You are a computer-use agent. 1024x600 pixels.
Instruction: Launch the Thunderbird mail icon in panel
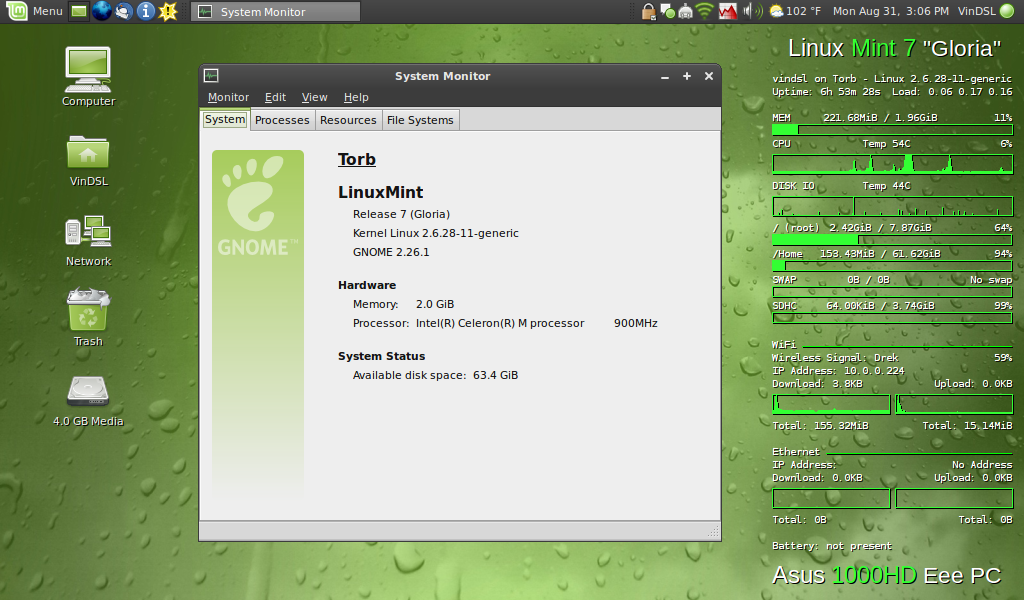click(x=123, y=11)
